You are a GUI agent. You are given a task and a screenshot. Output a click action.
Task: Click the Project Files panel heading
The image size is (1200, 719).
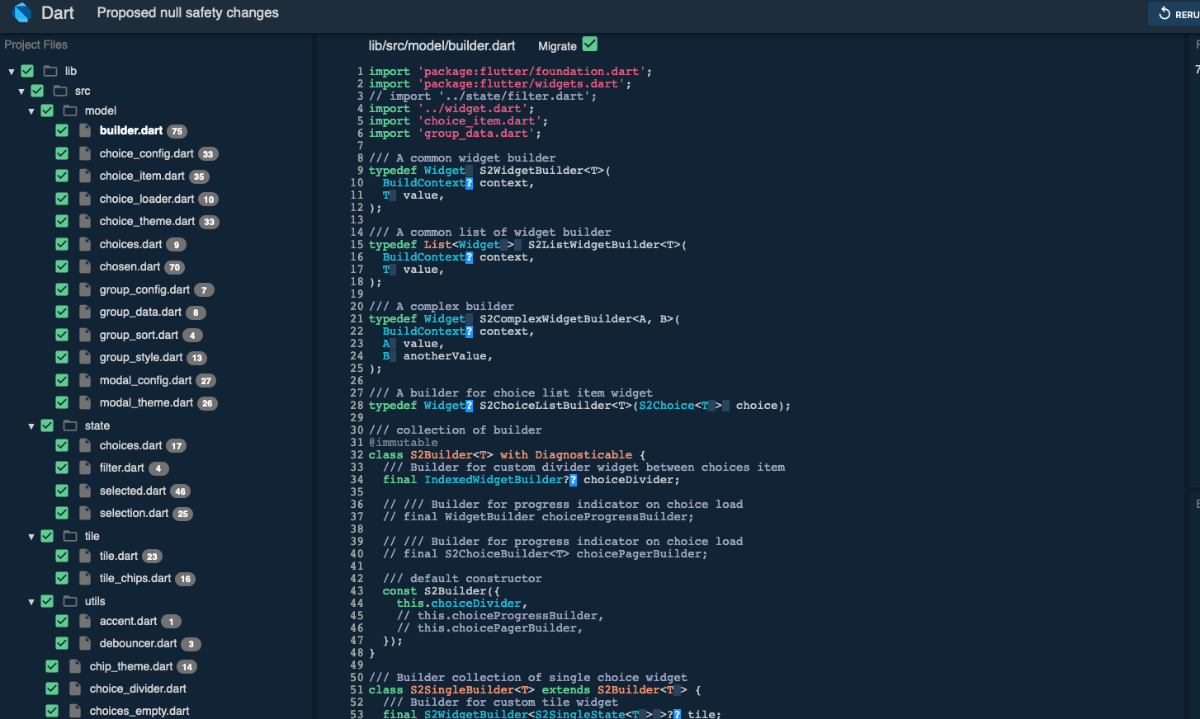click(36, 45)
